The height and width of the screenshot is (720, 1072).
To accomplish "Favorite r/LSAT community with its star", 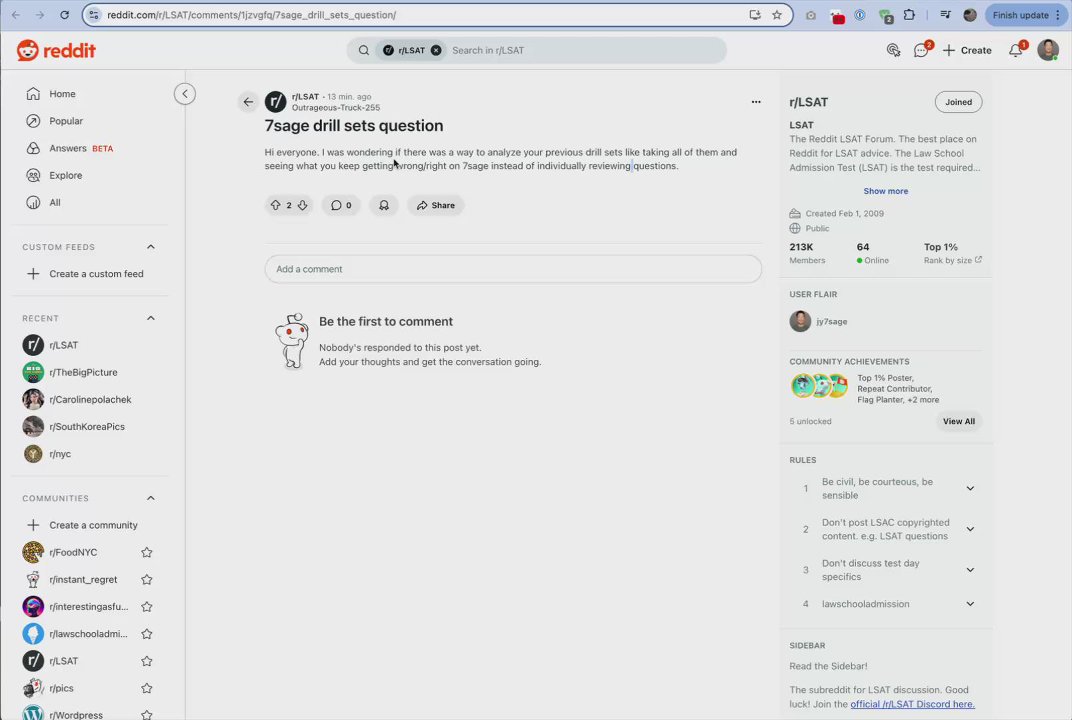I will 146,661.
